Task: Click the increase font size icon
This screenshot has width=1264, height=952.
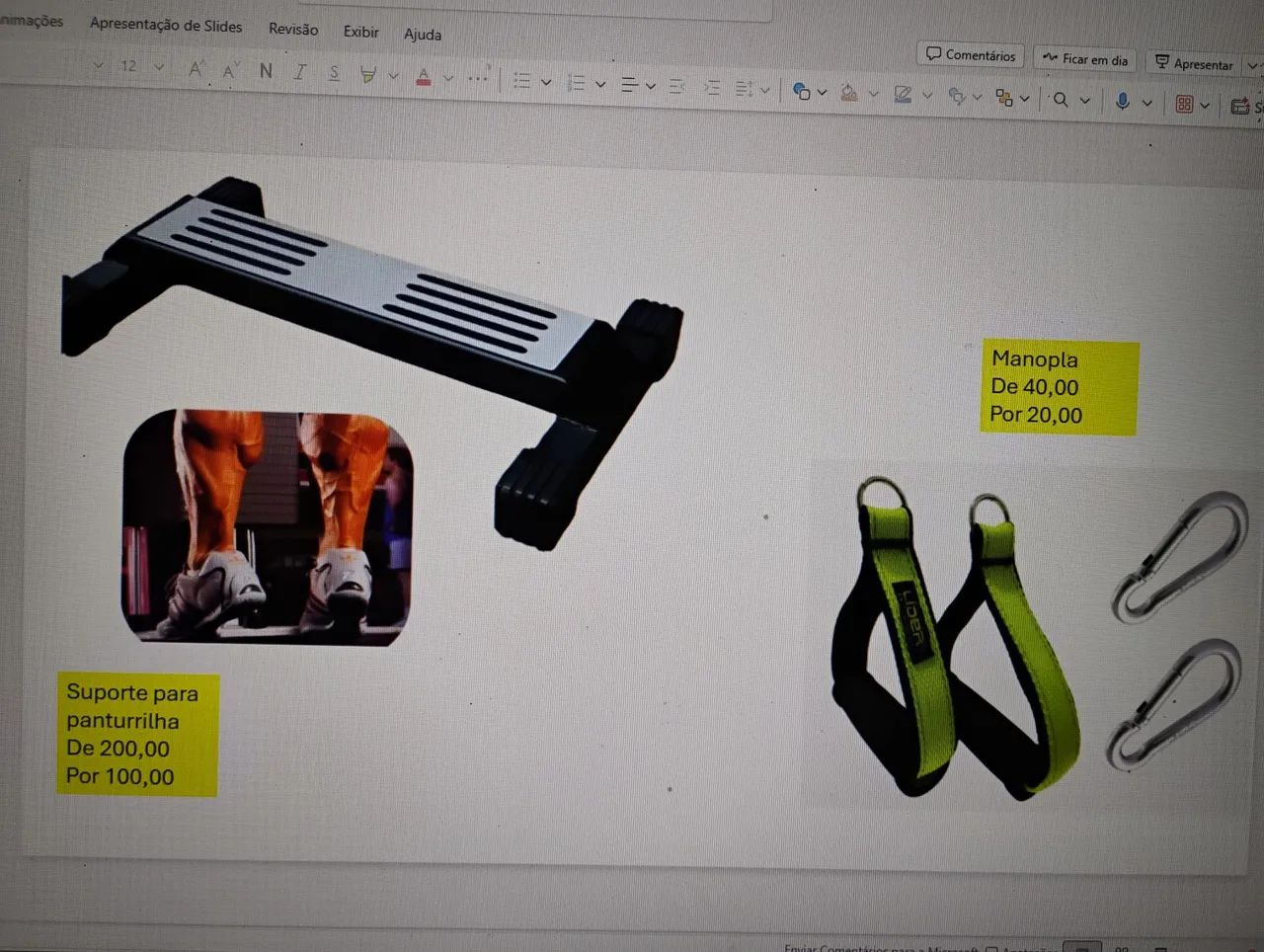Action: tap(196, 69)
